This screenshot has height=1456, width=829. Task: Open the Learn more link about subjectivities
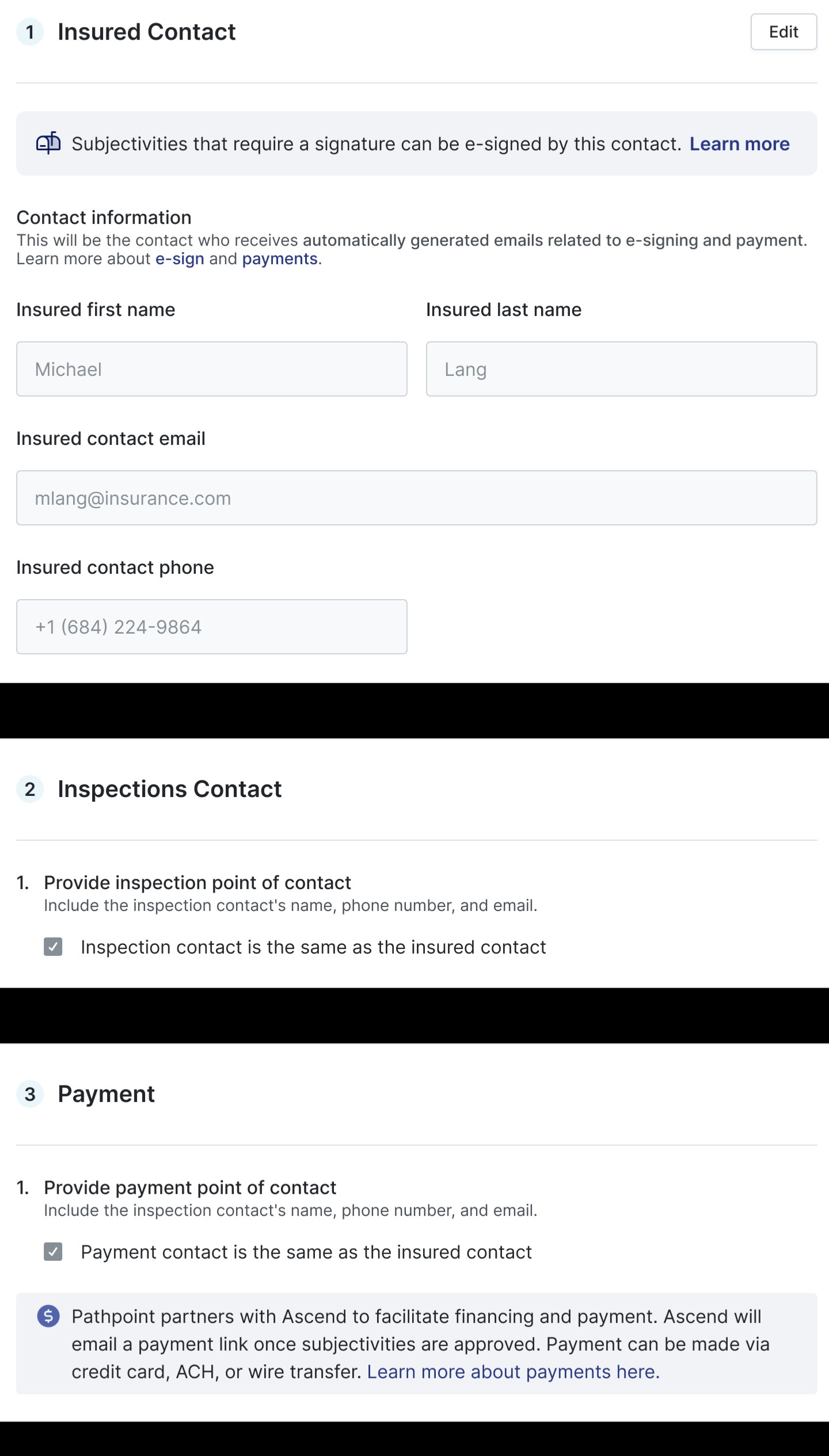(x=739, y=144)
